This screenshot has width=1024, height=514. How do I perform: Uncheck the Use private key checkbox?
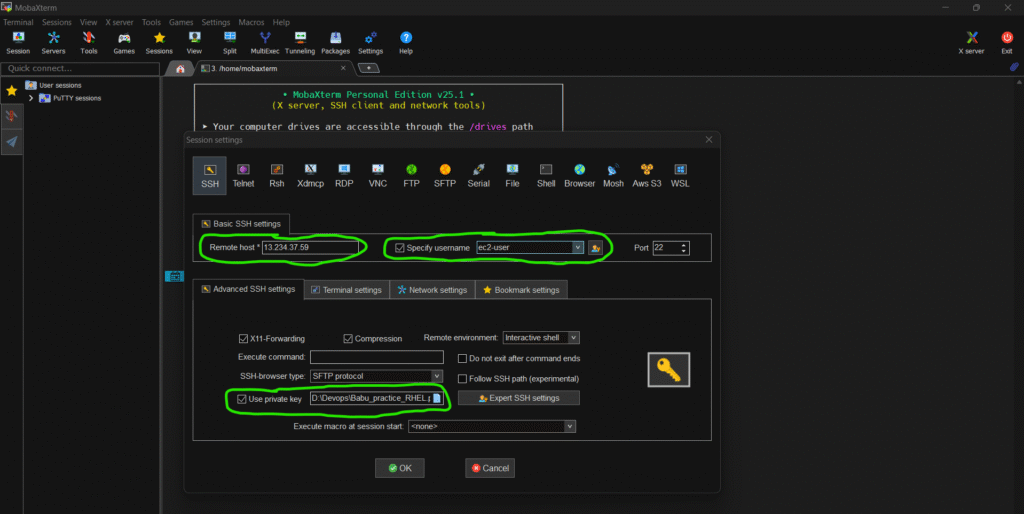click(242, 399)
